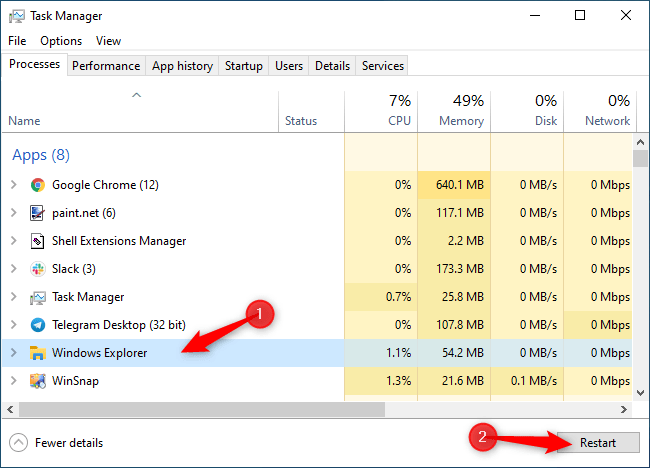The width and height of the screenshot is (650, 468).
Task: Click WinSnap's 0.1 MB/s disk value
Action: point(534,381)
